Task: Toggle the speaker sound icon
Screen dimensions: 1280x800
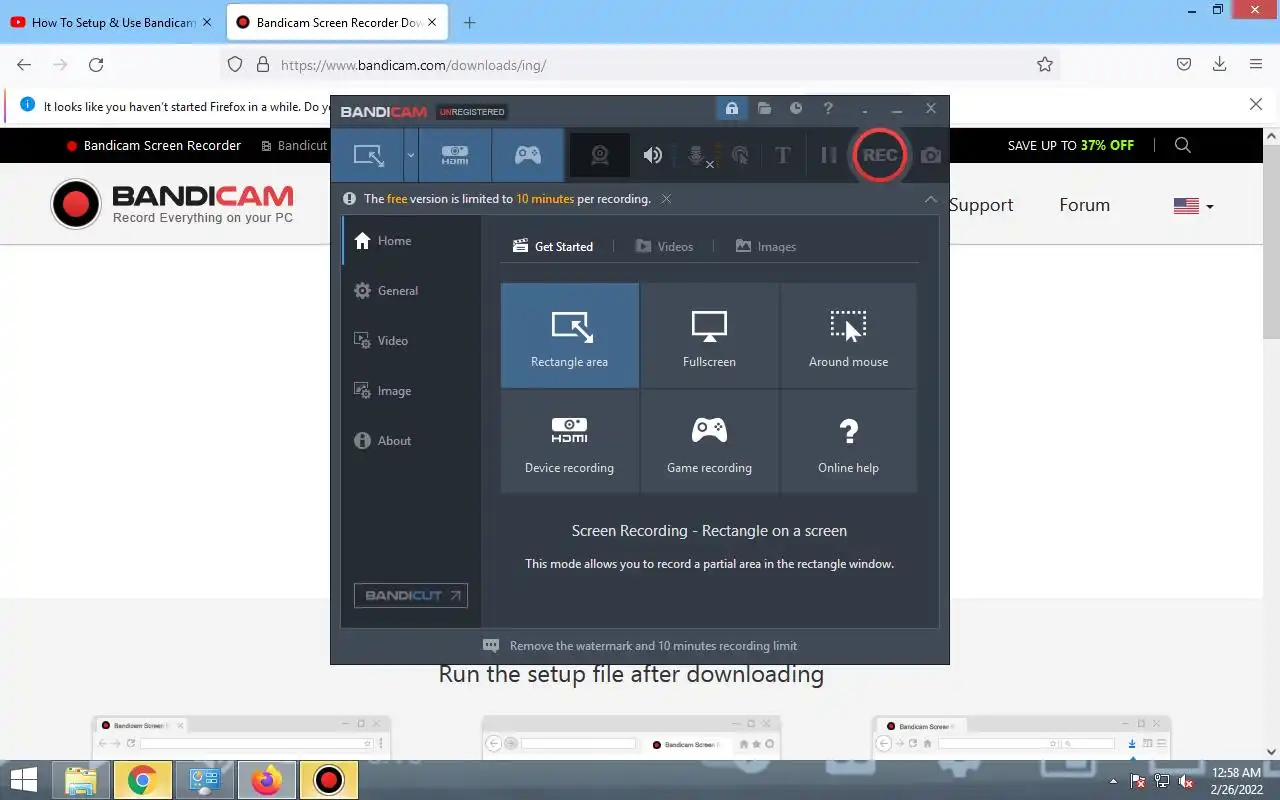Action: pyautogui.click(x=653, y=155)
